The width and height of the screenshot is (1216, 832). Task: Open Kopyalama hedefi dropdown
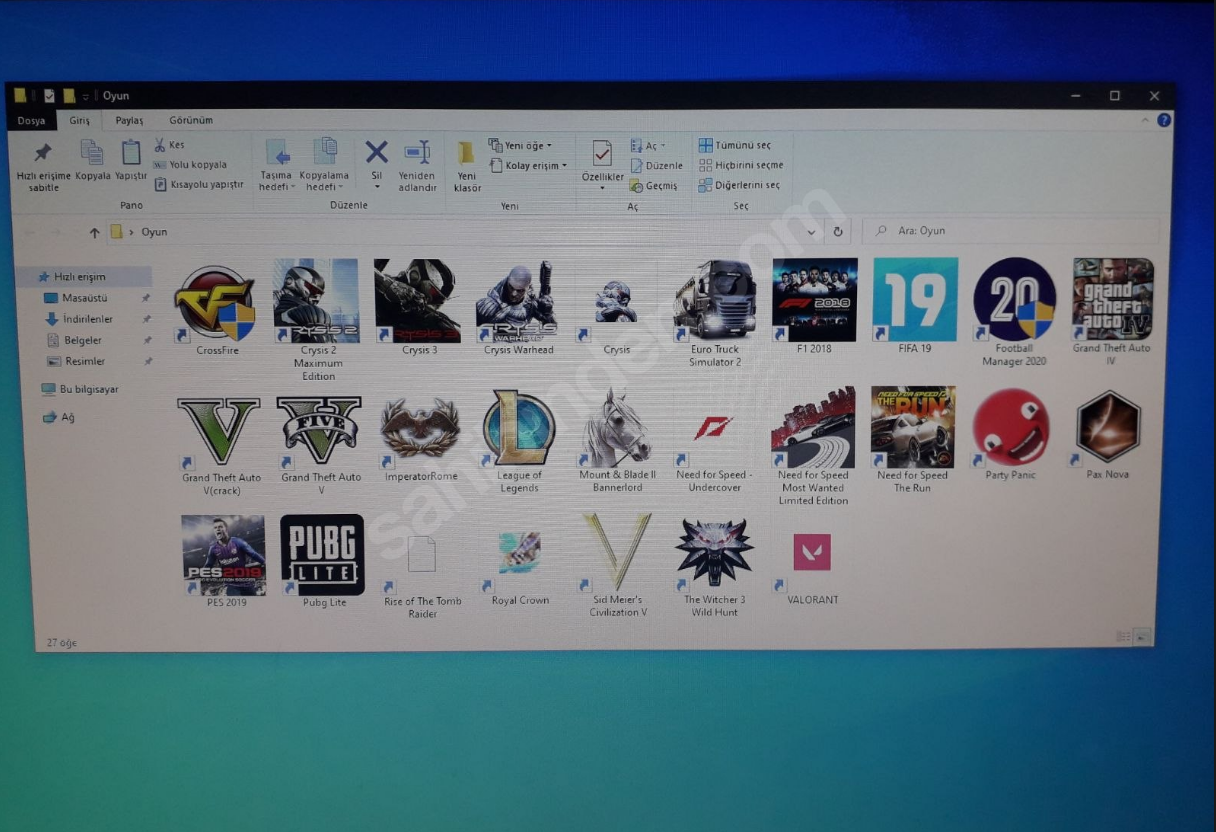click(325, 165)
